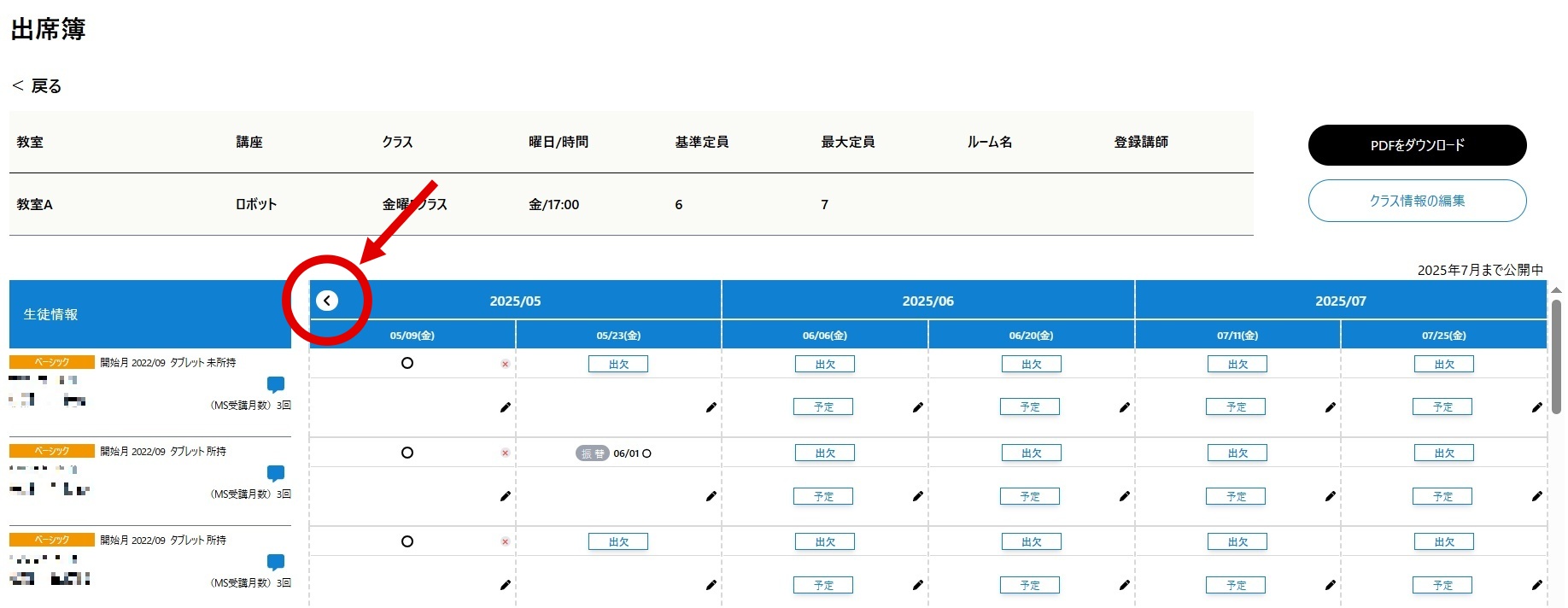This screenshot has height=608, width=1568.
Task: Click the 振替 badge in second student's row
Action: [592, 453]
